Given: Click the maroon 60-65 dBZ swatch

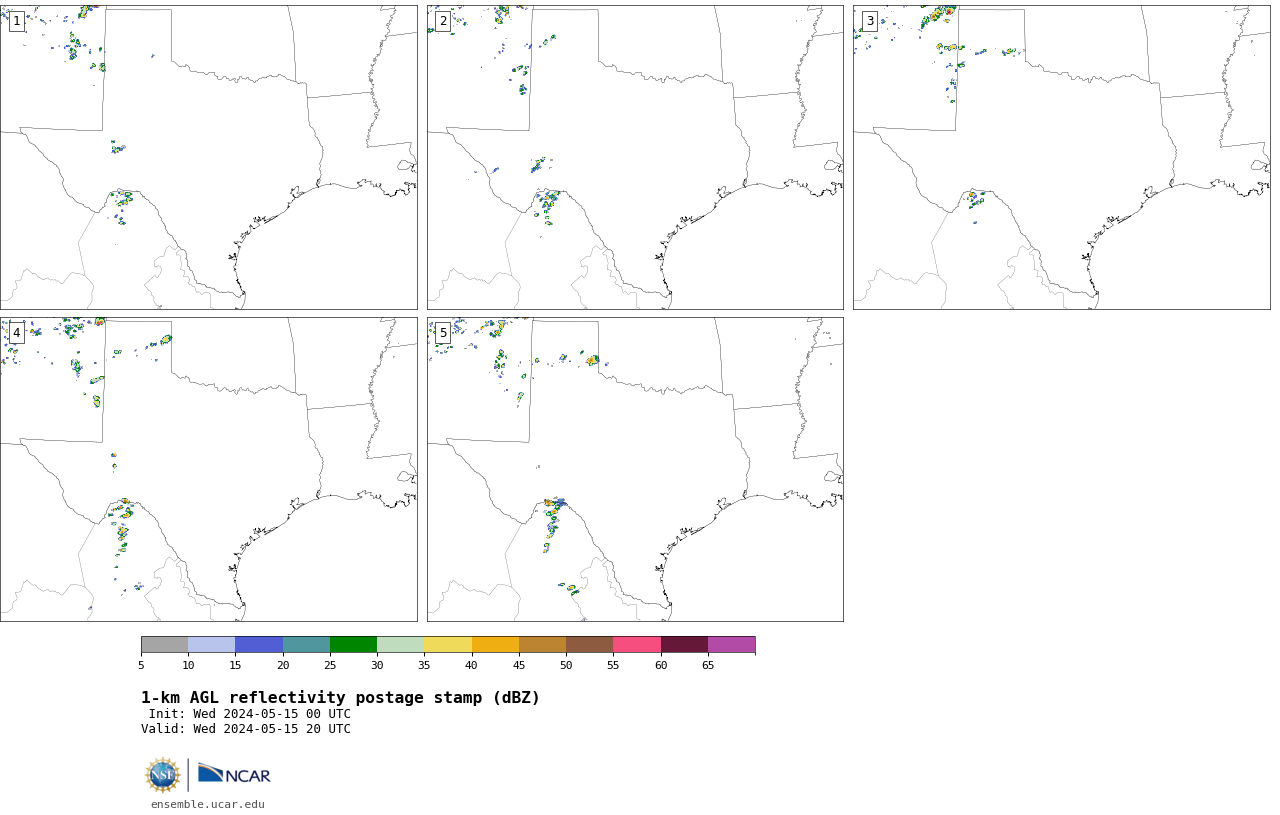Looking at the screenshot, I should [x=684, y=645].
